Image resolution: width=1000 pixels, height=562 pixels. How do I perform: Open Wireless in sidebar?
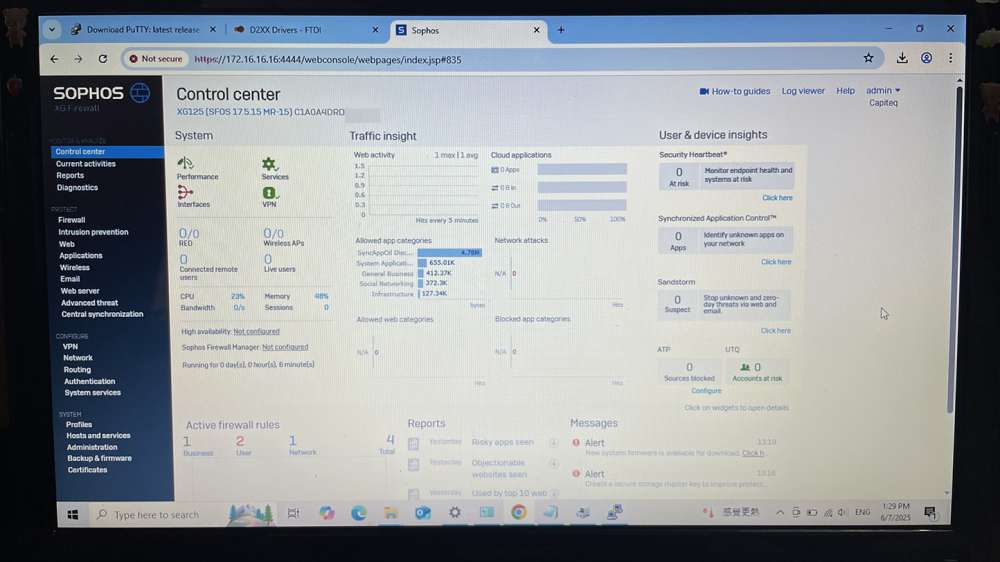pos(75,268)
